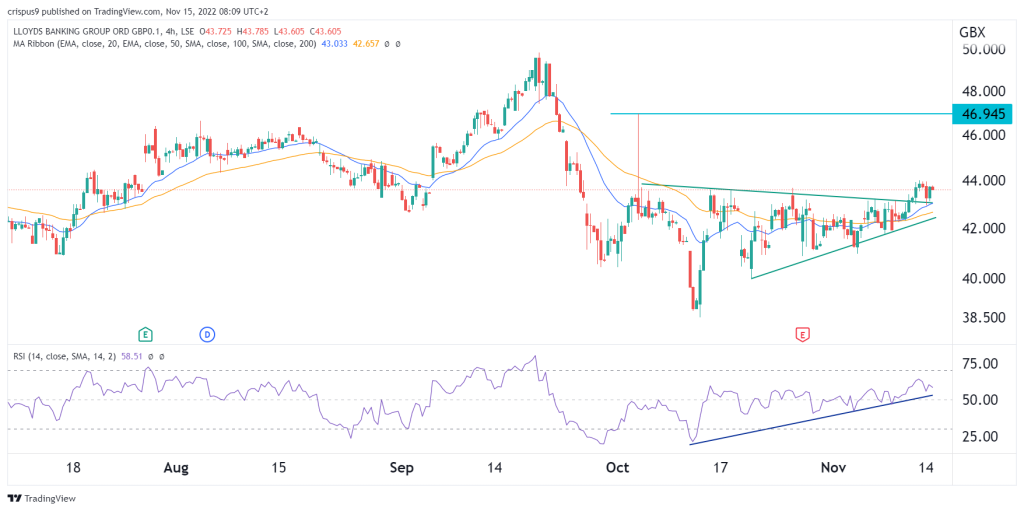The width and height of the screenshot is (1024, 511).
Task: Click the RSI 75.00 scale label
Action: (x=980, y=364)
